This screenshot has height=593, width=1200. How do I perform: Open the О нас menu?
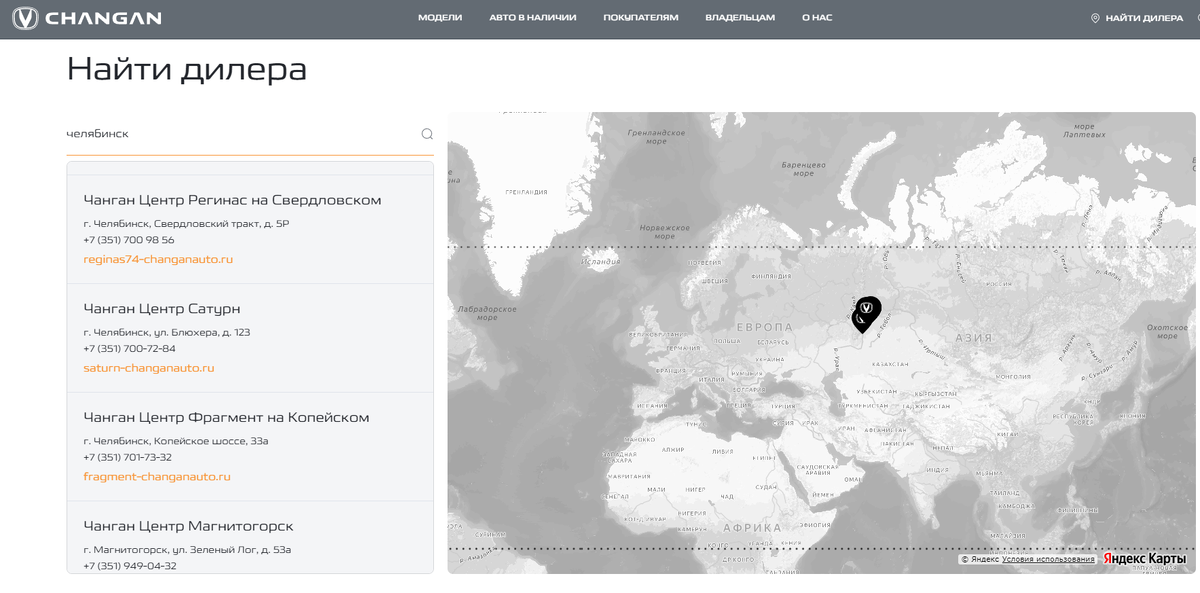click(817, 18)
